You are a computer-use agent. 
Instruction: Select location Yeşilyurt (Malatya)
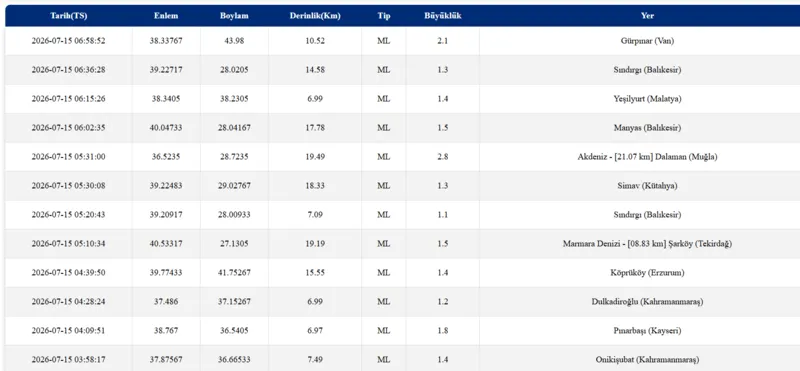pyautogui.click(x=647, y=99)
